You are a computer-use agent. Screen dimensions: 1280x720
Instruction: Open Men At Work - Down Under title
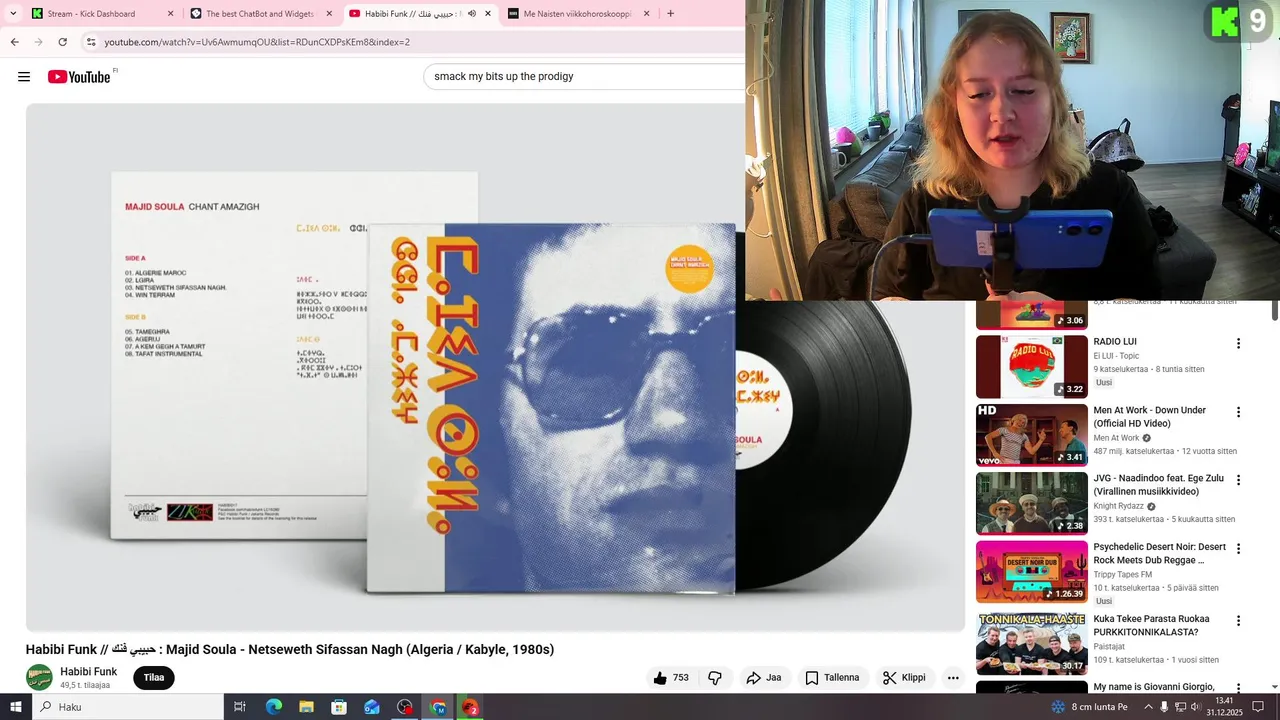tap(1149, 417)
